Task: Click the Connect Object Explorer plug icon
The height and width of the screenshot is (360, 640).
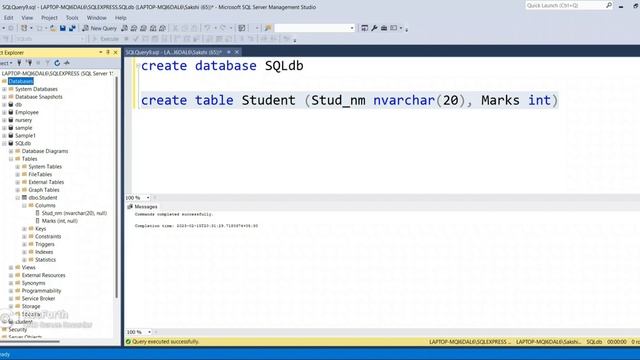Action: (x=19, y=63)
